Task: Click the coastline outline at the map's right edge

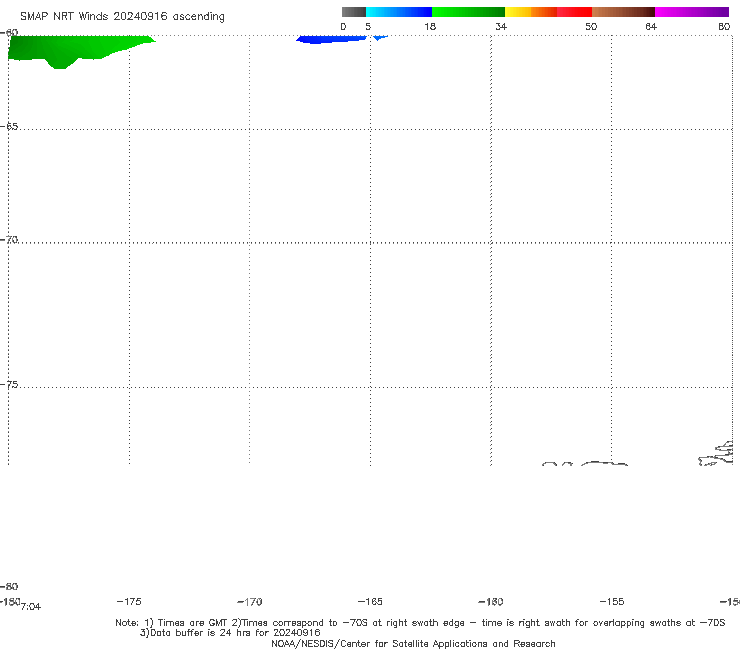Action: coord(716,454)
